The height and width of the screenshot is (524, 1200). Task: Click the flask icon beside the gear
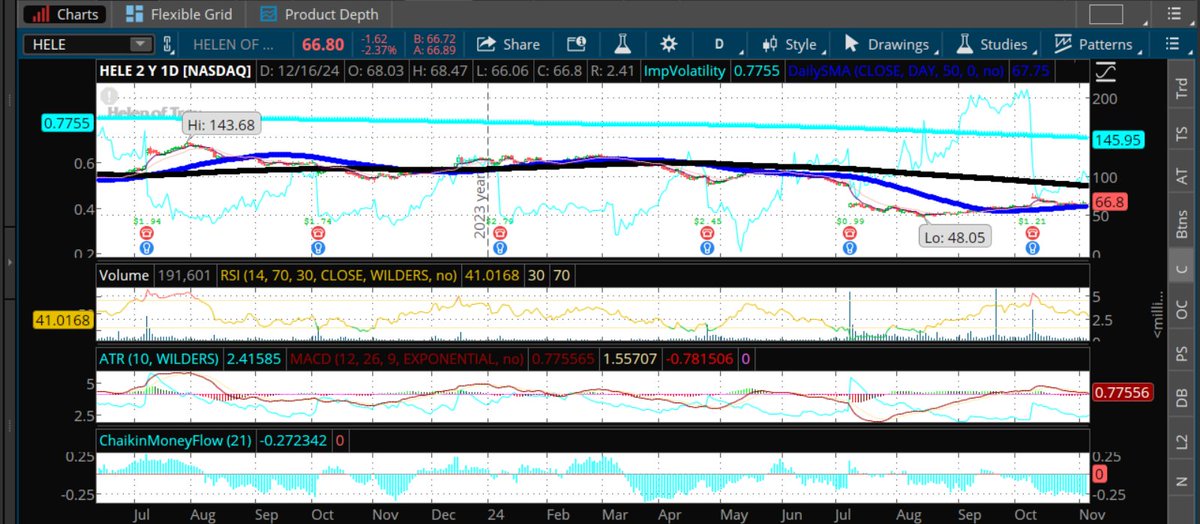pos(622,44)
